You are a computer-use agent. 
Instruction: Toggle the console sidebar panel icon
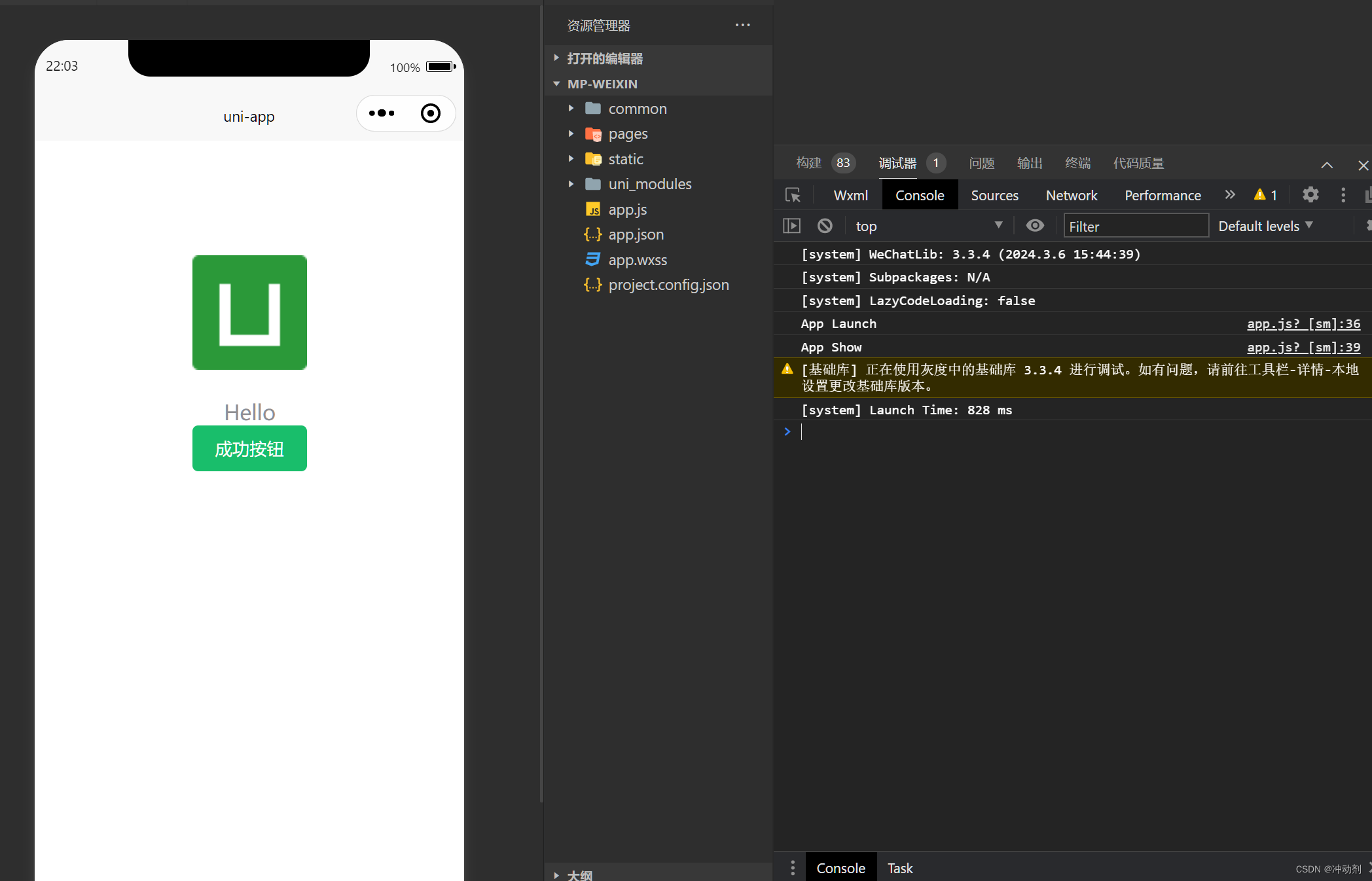pyautogui.click(x=791, y=226)
